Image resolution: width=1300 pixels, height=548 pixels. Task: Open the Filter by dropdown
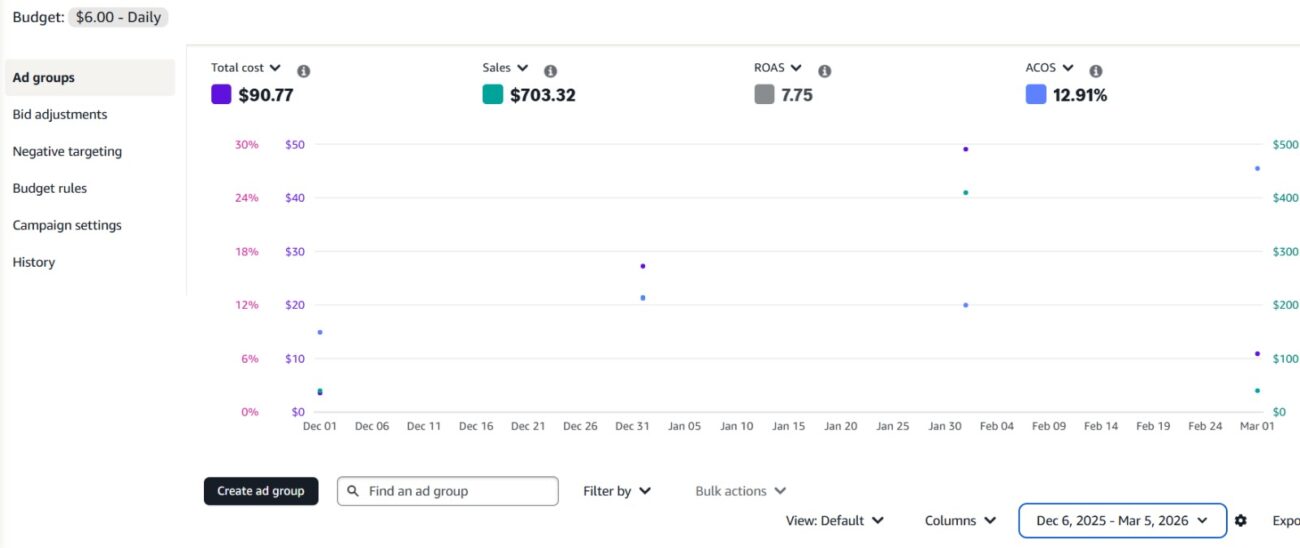tap(617, 491)
